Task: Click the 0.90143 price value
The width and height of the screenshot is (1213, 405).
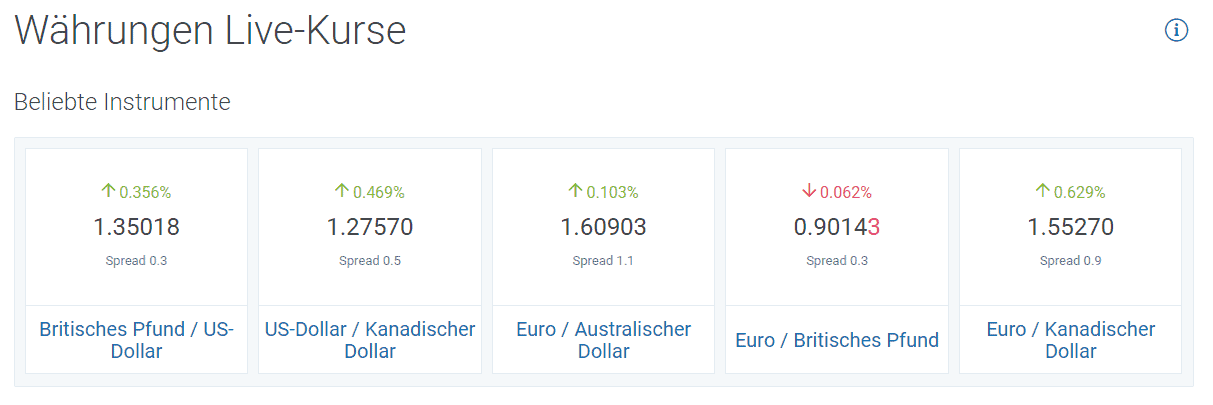Action: pos(837,227)
